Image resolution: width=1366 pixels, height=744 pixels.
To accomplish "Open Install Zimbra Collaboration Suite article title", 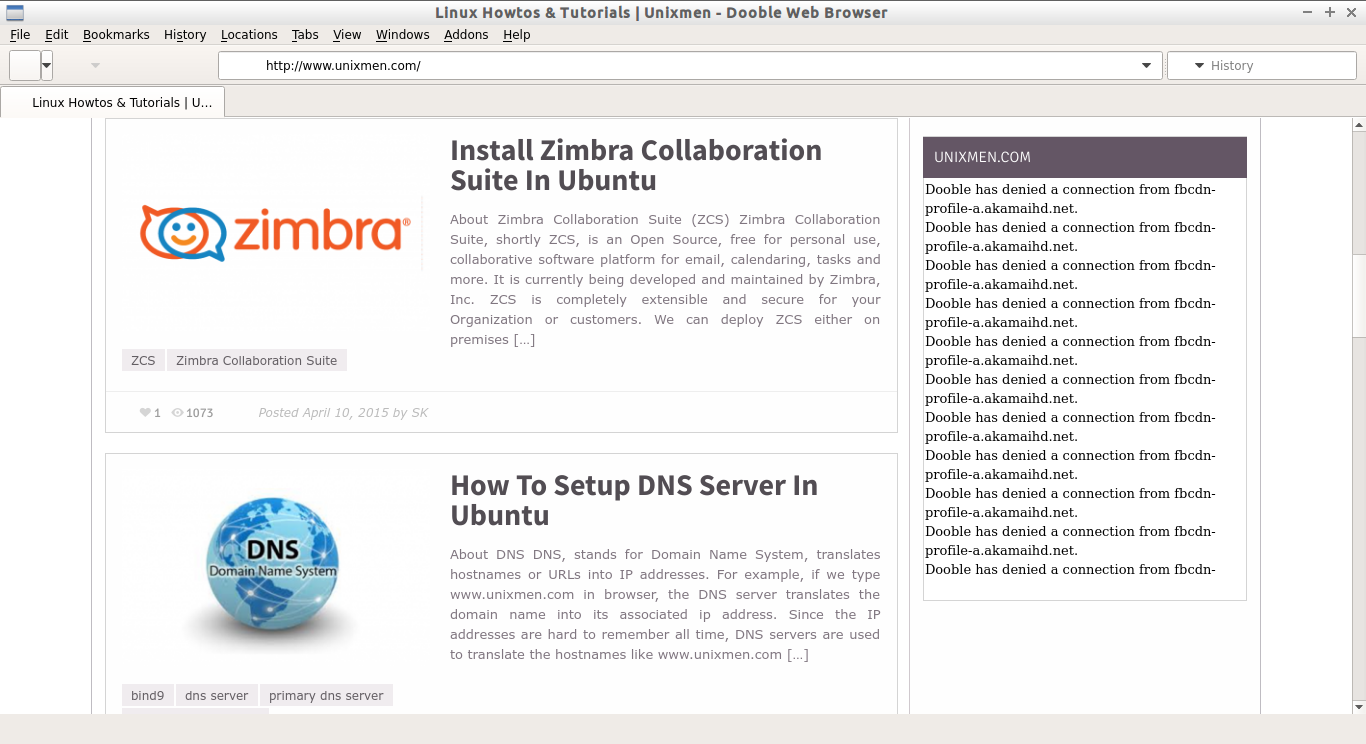I will [x=636, y=165].
